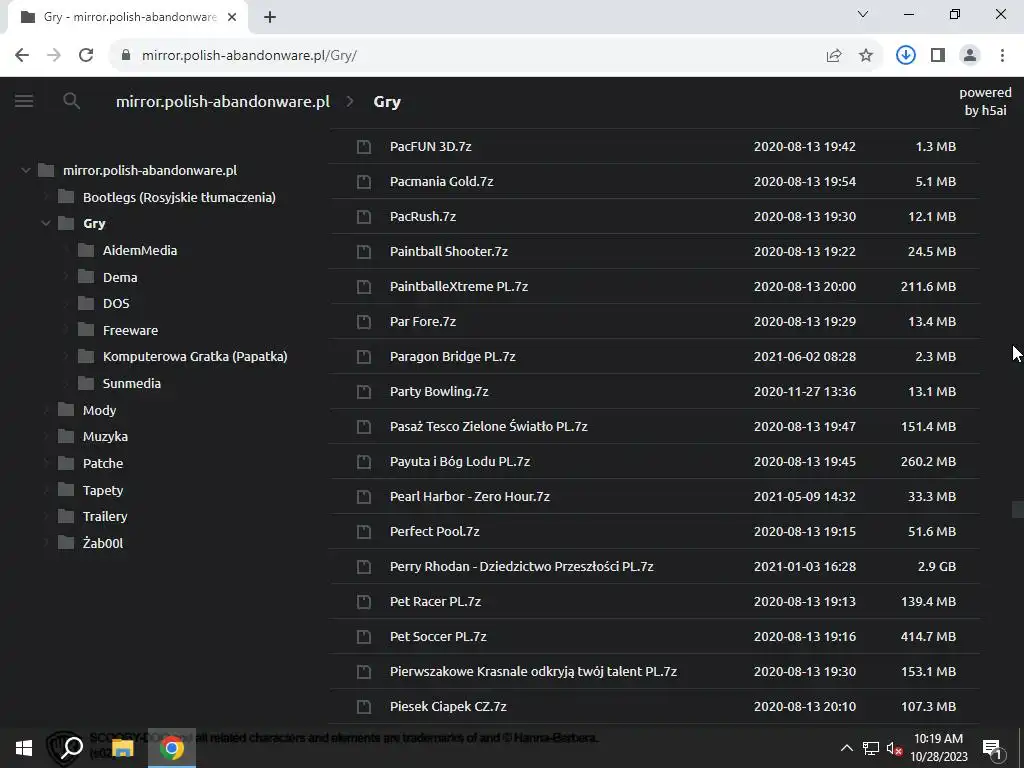Open Chrome profile avatar menu
1024x768 pixels.
[970, 56]
